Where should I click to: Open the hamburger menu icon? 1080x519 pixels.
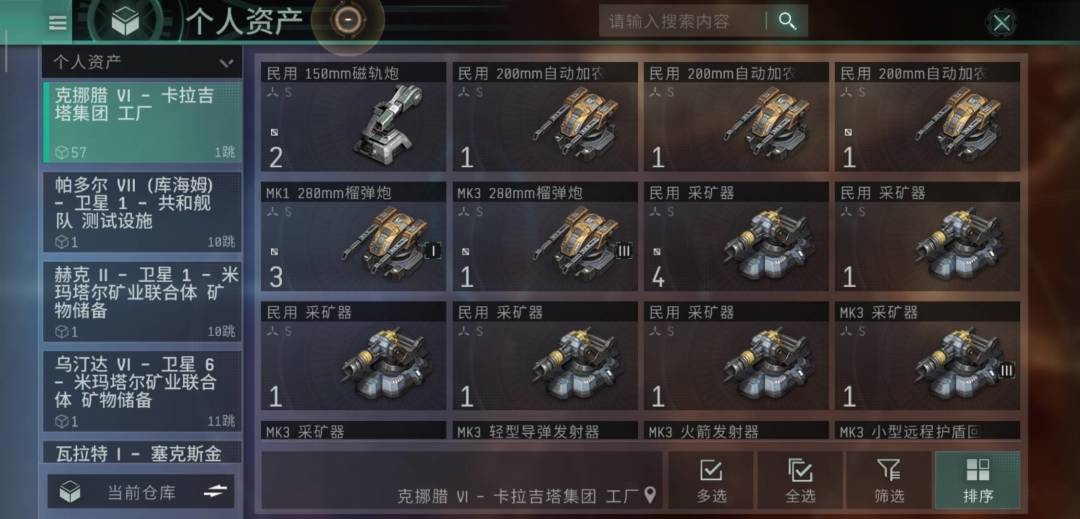point(58,23)
